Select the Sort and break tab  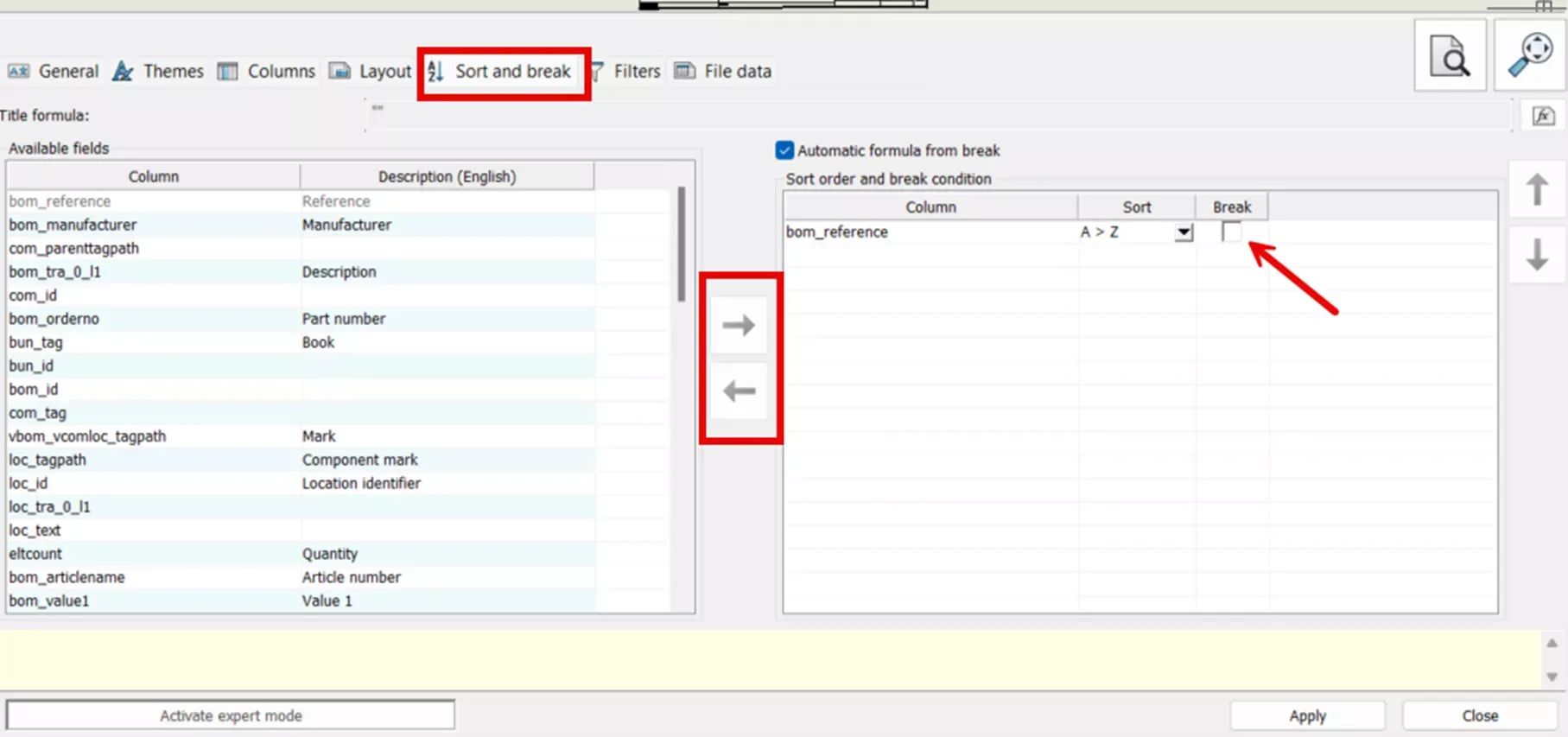(500, 71)
